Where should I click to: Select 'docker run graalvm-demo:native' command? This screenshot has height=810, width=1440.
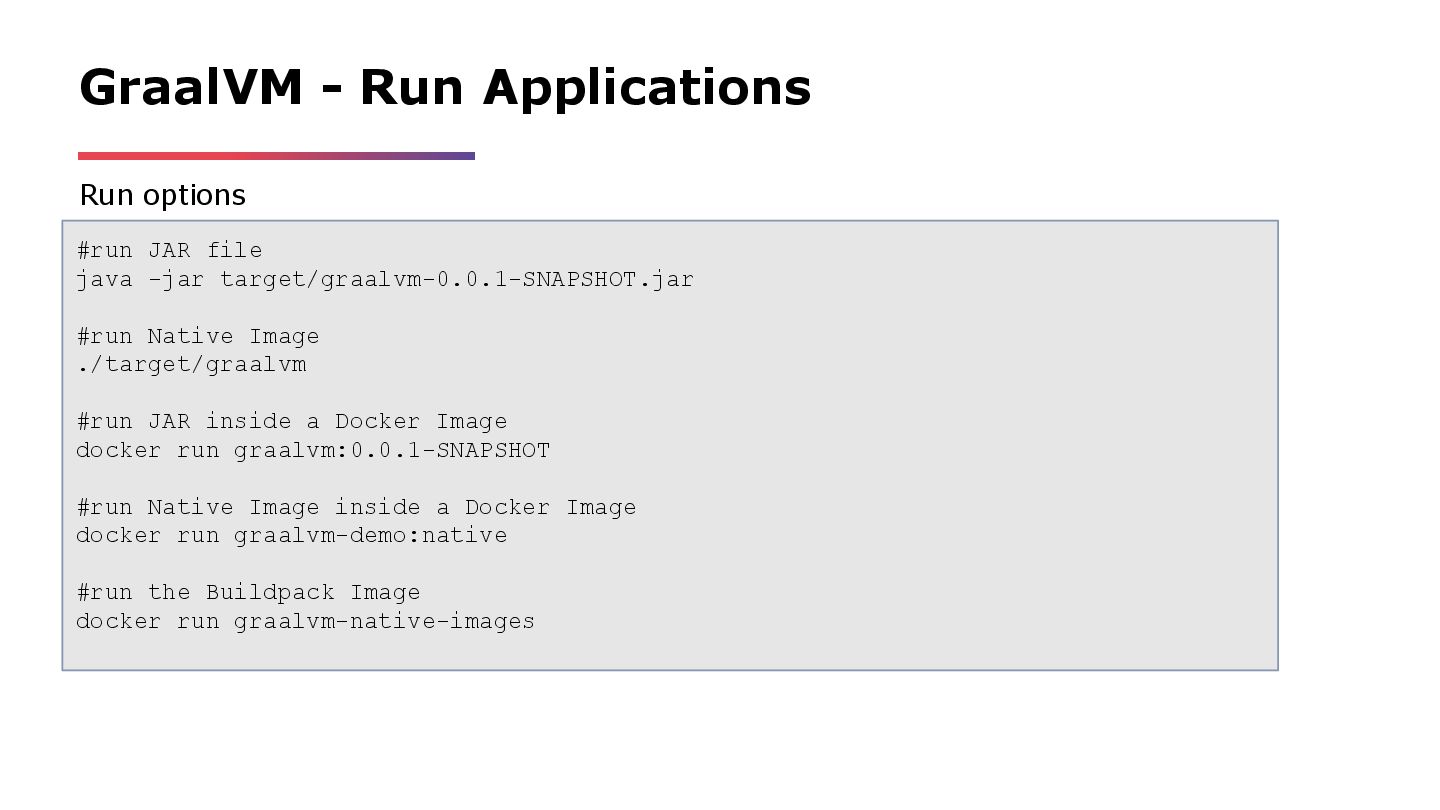(292, 535)
